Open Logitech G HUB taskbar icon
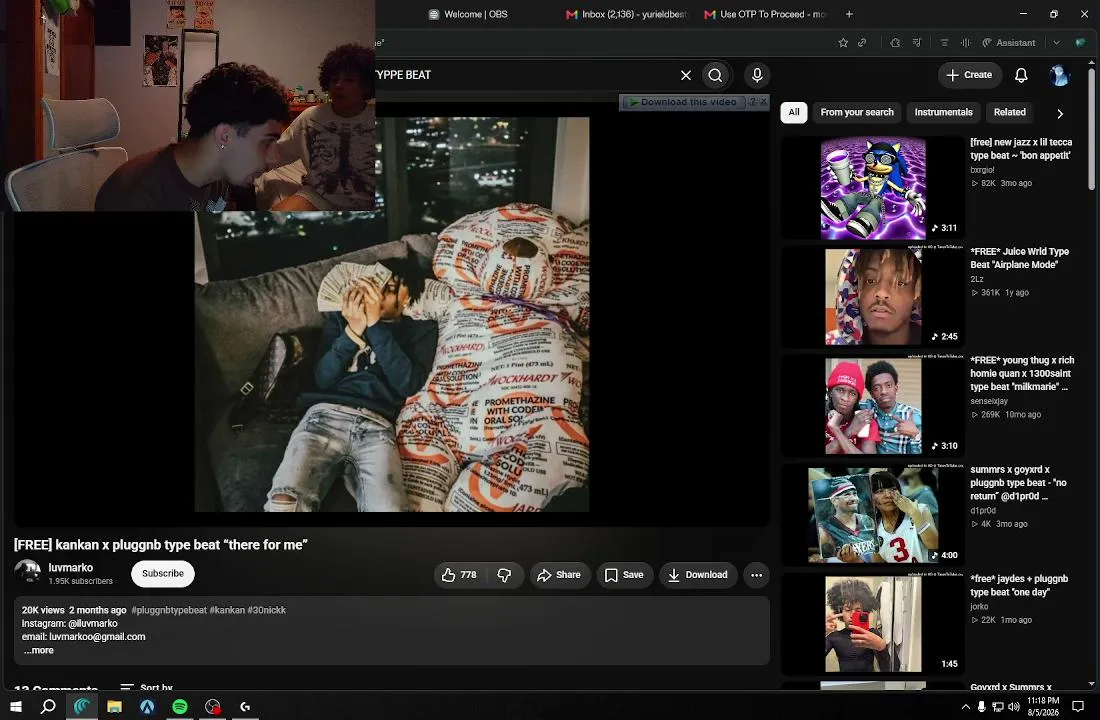This screenshot has height=720, width=1100. coord(245,707)
